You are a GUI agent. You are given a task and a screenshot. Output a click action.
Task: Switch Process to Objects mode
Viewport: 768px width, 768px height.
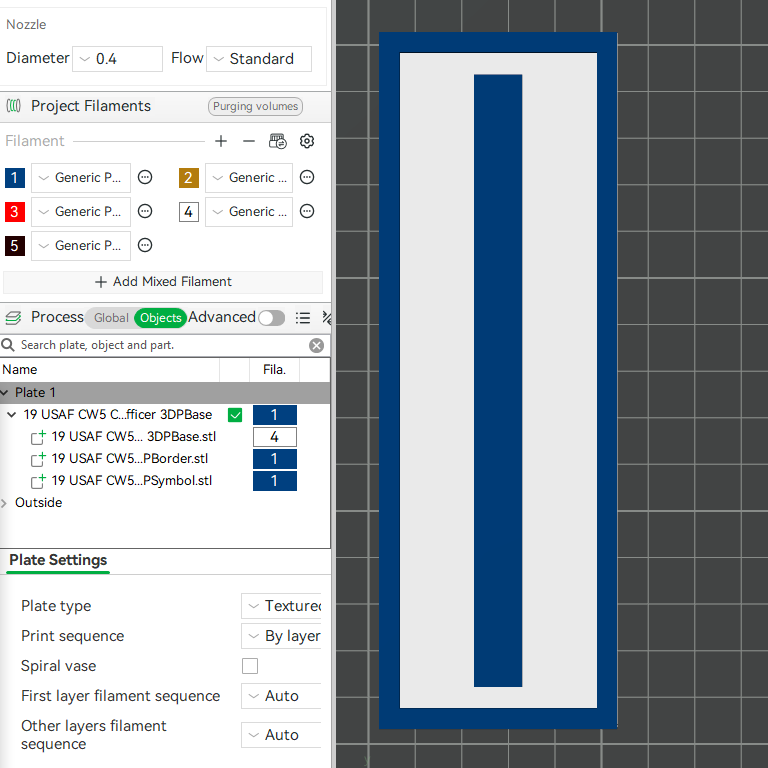[161, 318]
